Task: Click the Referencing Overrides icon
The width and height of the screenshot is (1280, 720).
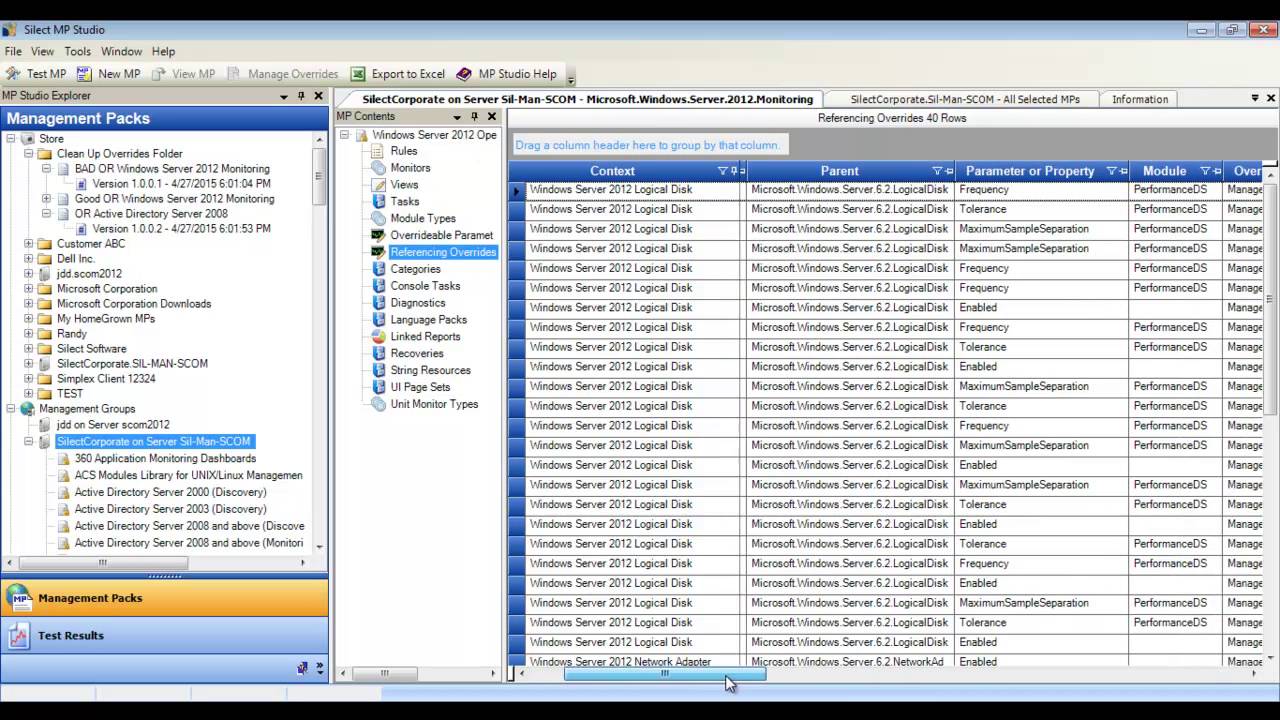Action: tap(379, 252)
